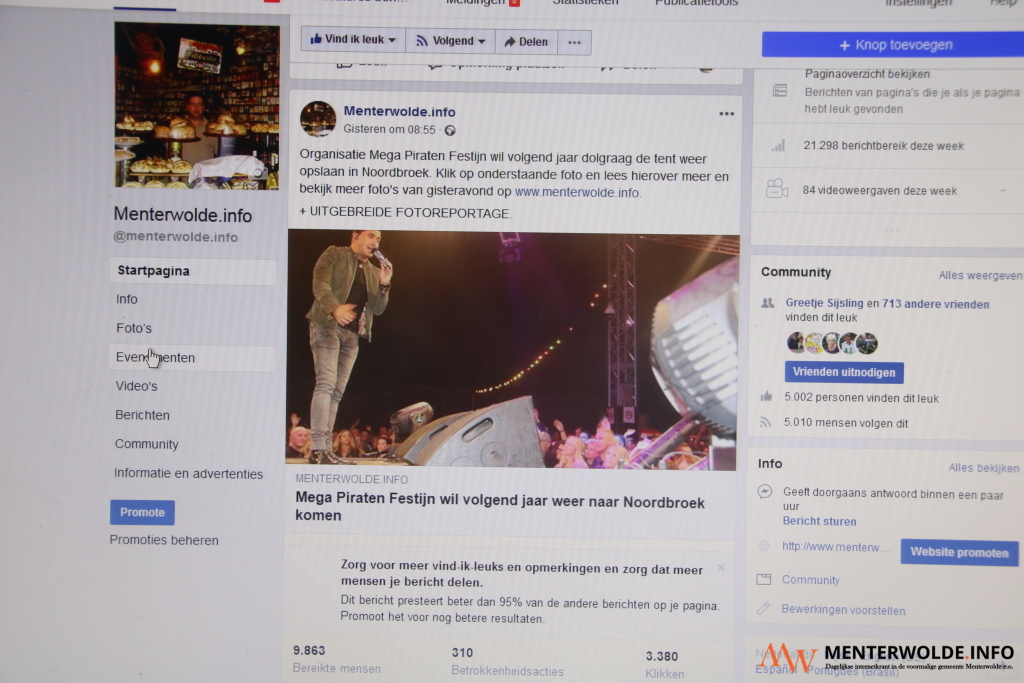Select Startpagina in the sidebar
Image resolution: width=1024 pixels, height=683 pixels.
coord(193,271)
